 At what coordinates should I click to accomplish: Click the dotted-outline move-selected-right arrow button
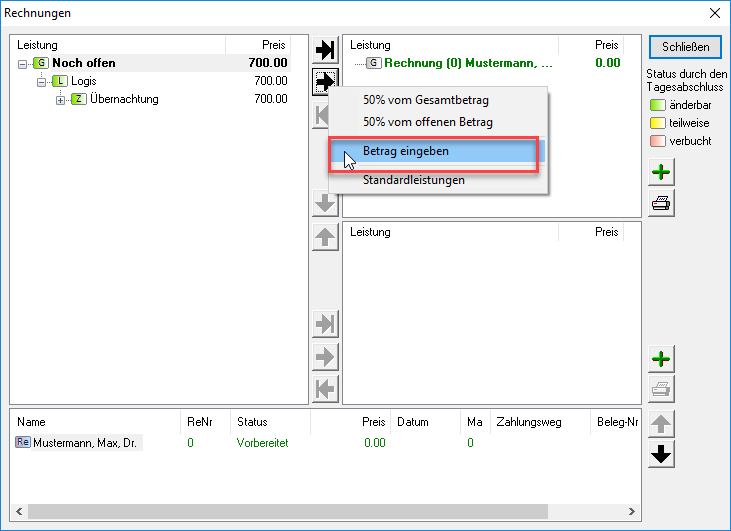(325, 82)
